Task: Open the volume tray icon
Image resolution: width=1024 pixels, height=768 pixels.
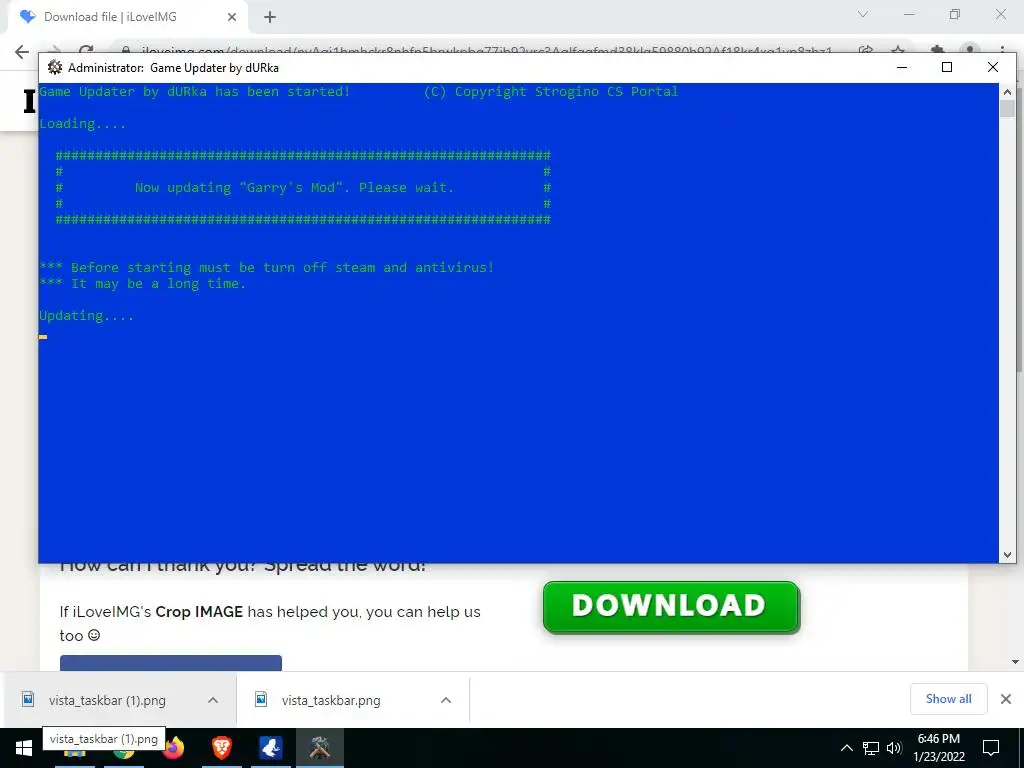Action: pos(894,748)
